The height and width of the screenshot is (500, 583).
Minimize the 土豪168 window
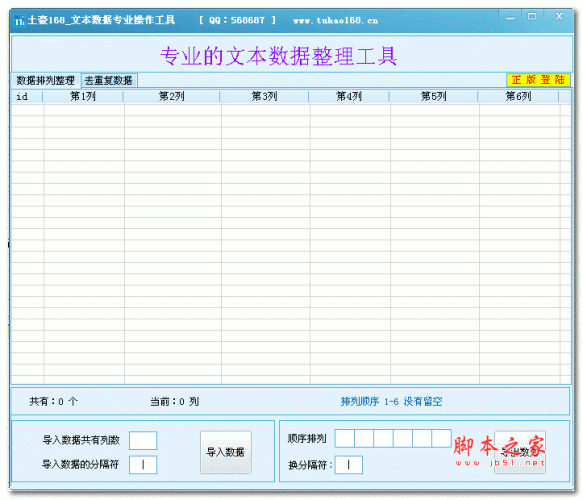click(510, 17)
